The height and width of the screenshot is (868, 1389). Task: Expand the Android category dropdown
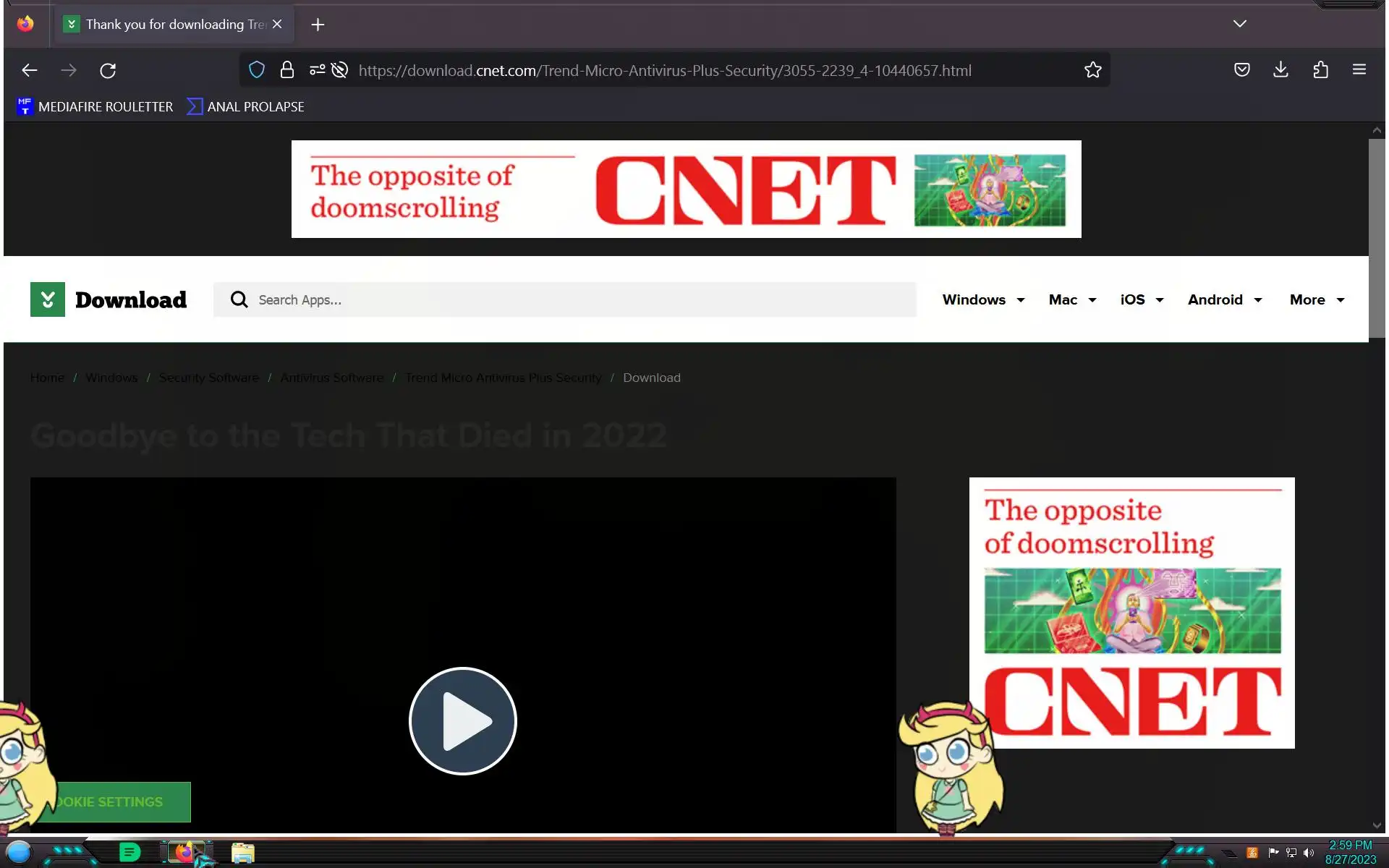pyautogui.click(x=1224, y=299)
